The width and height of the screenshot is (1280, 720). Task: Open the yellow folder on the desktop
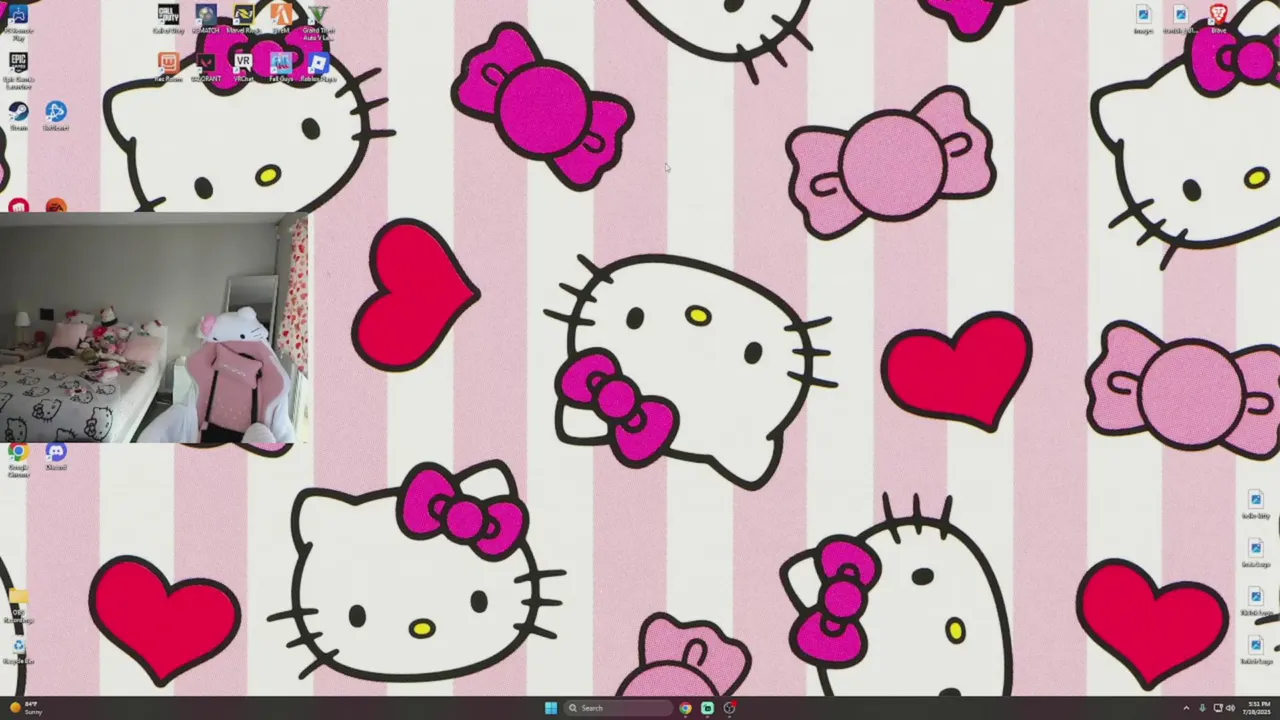tap(18, 604)
